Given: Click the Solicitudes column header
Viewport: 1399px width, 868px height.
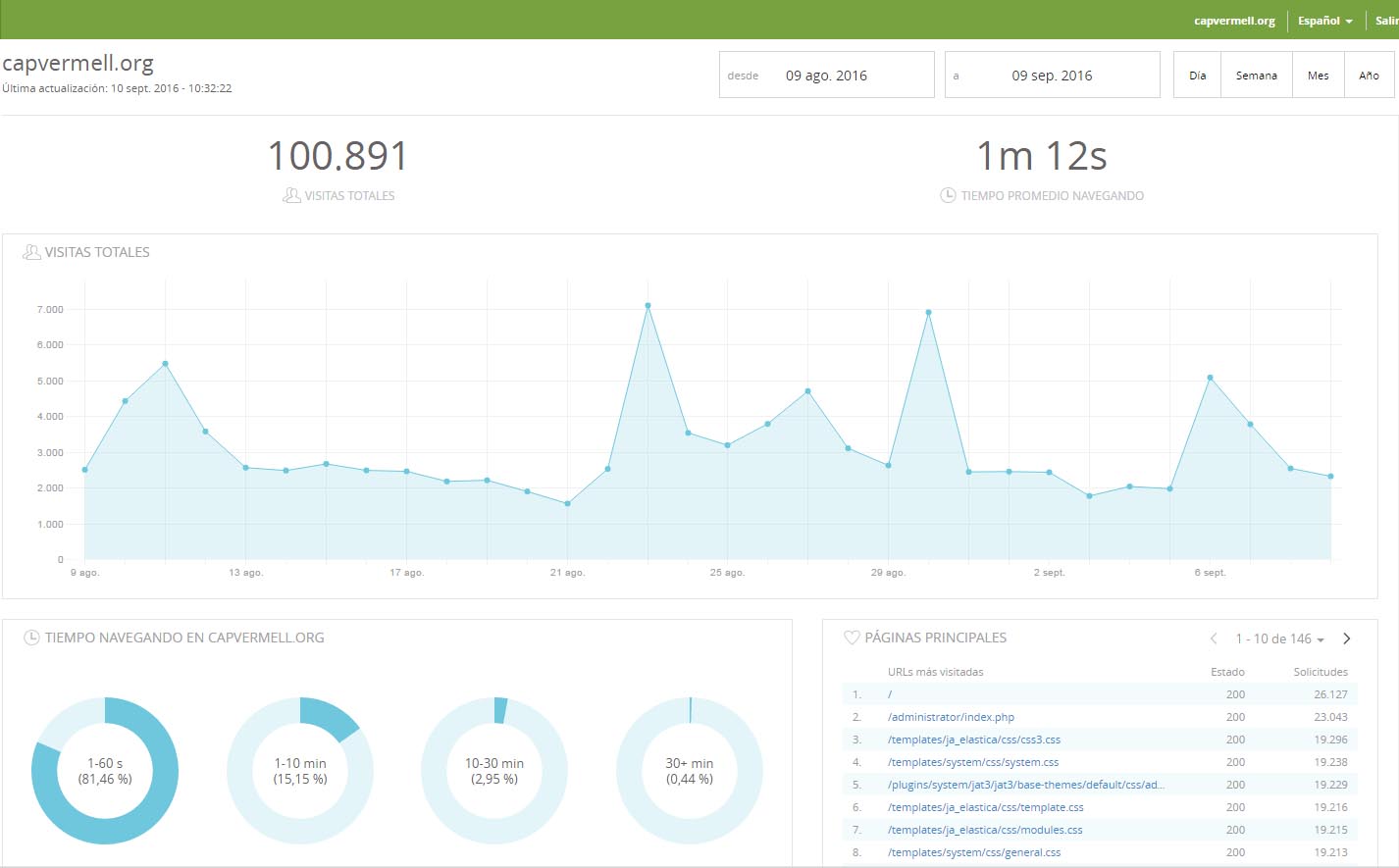Looking at the screenshot, I should (1321, 672).
